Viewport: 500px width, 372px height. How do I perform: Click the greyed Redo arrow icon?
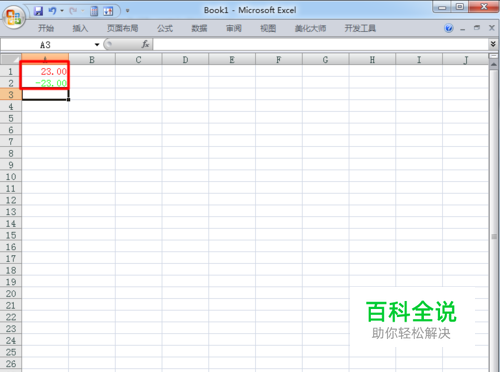click(x=73, y=11)
